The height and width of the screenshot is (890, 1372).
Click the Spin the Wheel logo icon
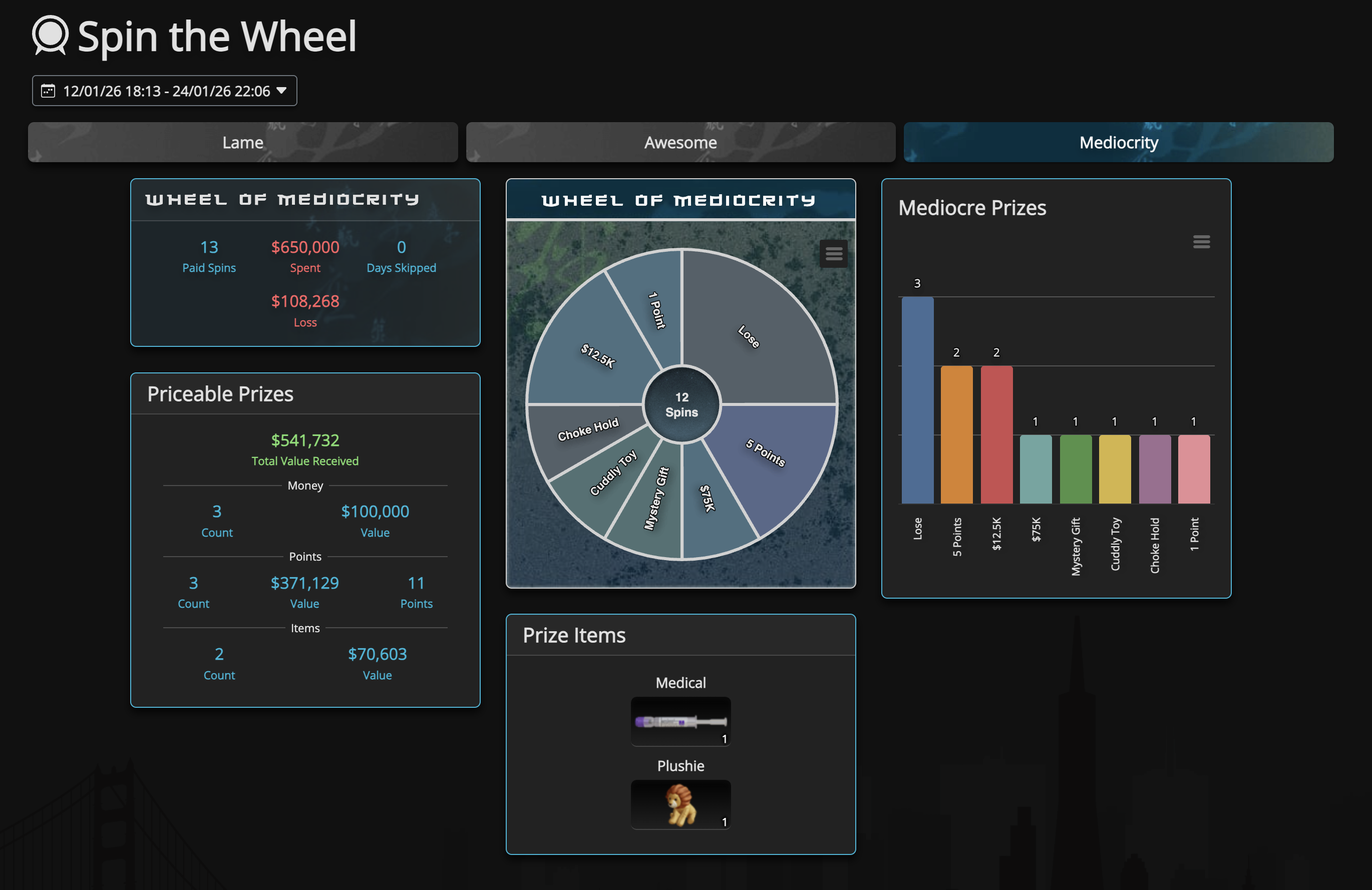50,36
